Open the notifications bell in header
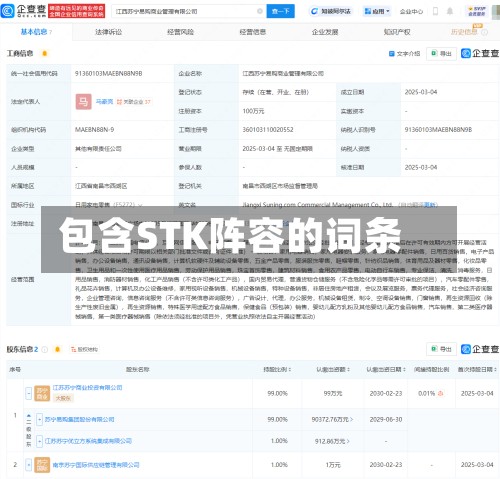Screen dimensions: 500x479 coord(450,11)
